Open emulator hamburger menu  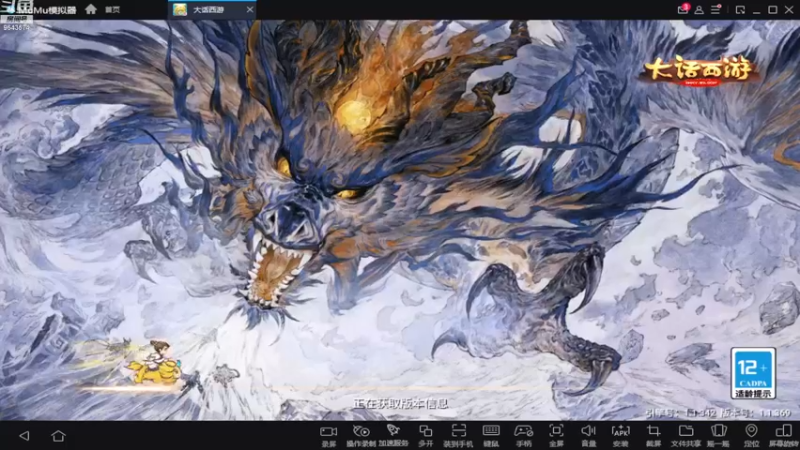click(716, 9)
